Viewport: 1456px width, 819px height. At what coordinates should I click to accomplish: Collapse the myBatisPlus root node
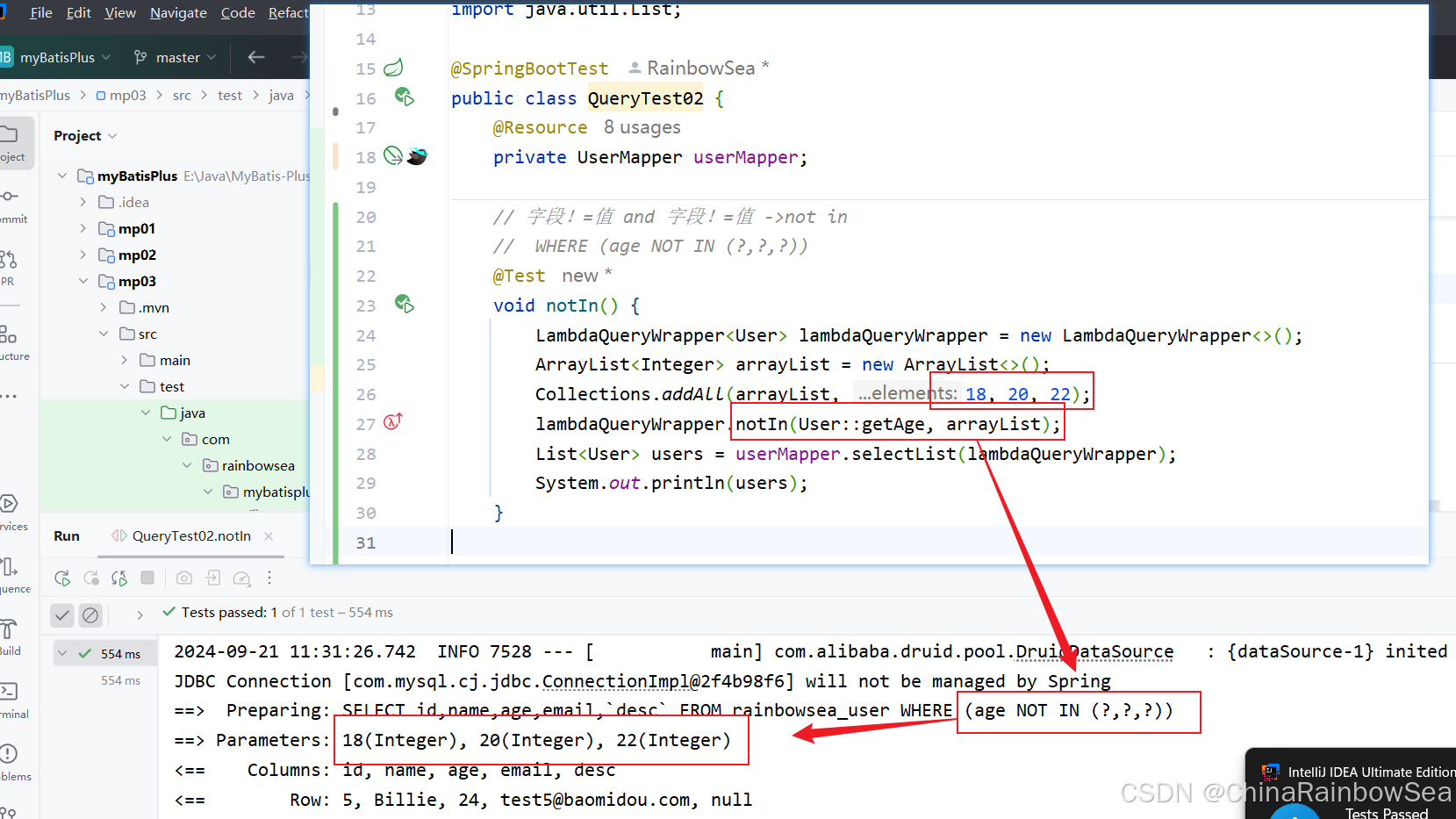[x=62, y=176]
